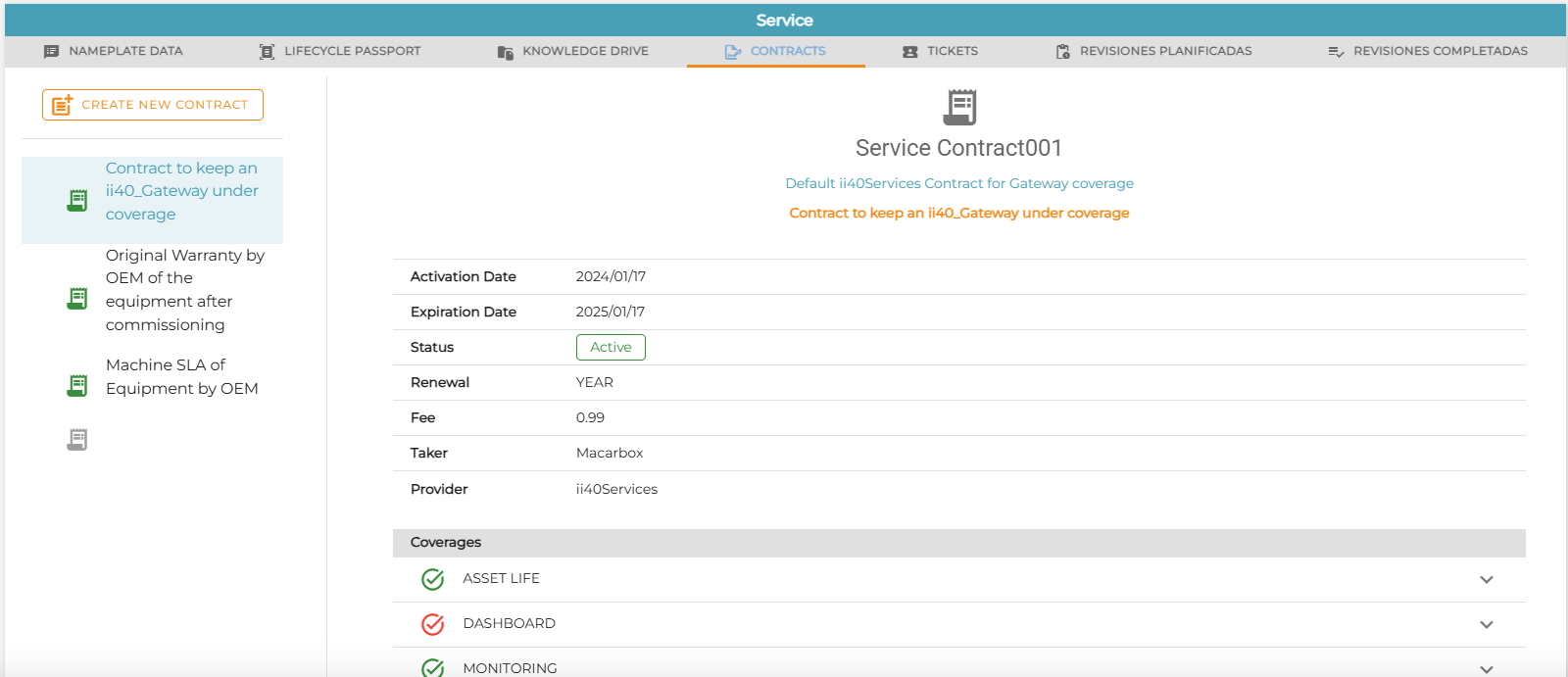Click the Provider value ii40Services
The width and height of the screenshot is (1568, 677).
coord(616,489)
